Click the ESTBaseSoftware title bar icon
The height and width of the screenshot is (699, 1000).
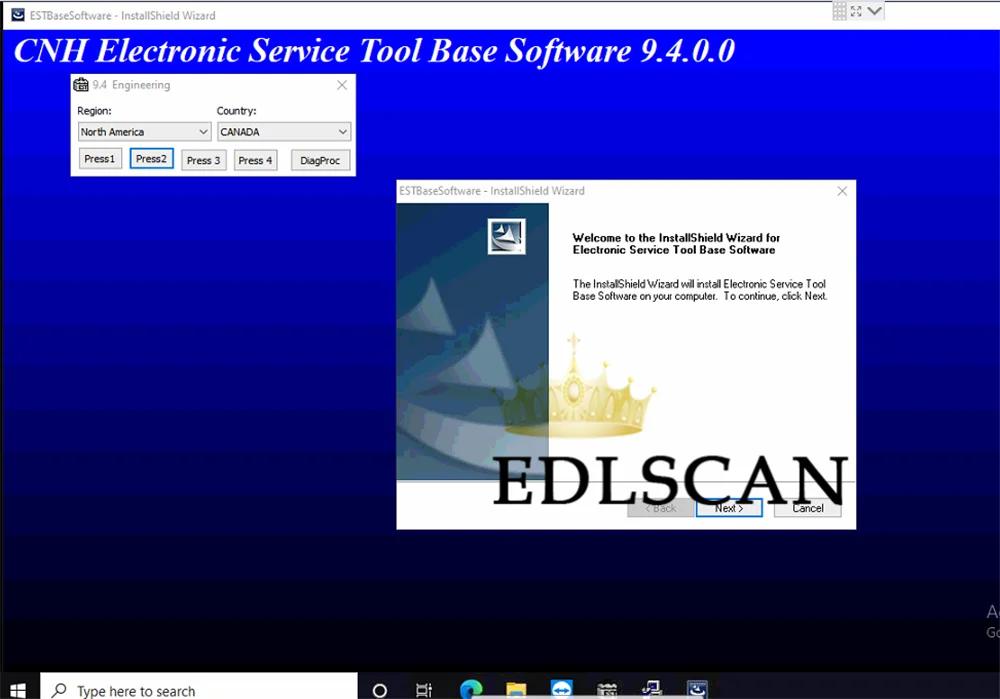pyautogui.click(x=18, y=15)
